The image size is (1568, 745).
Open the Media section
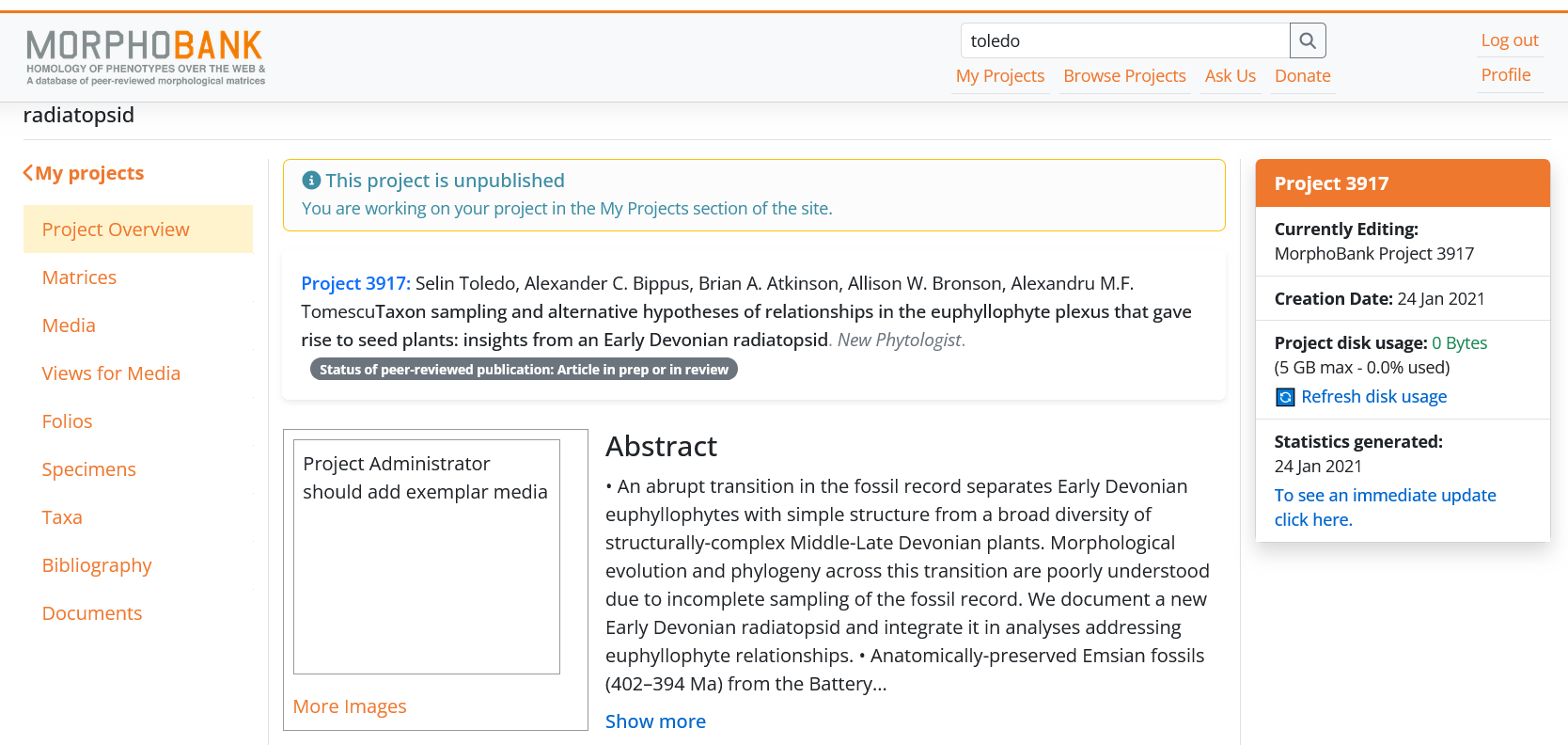(69, 325)
